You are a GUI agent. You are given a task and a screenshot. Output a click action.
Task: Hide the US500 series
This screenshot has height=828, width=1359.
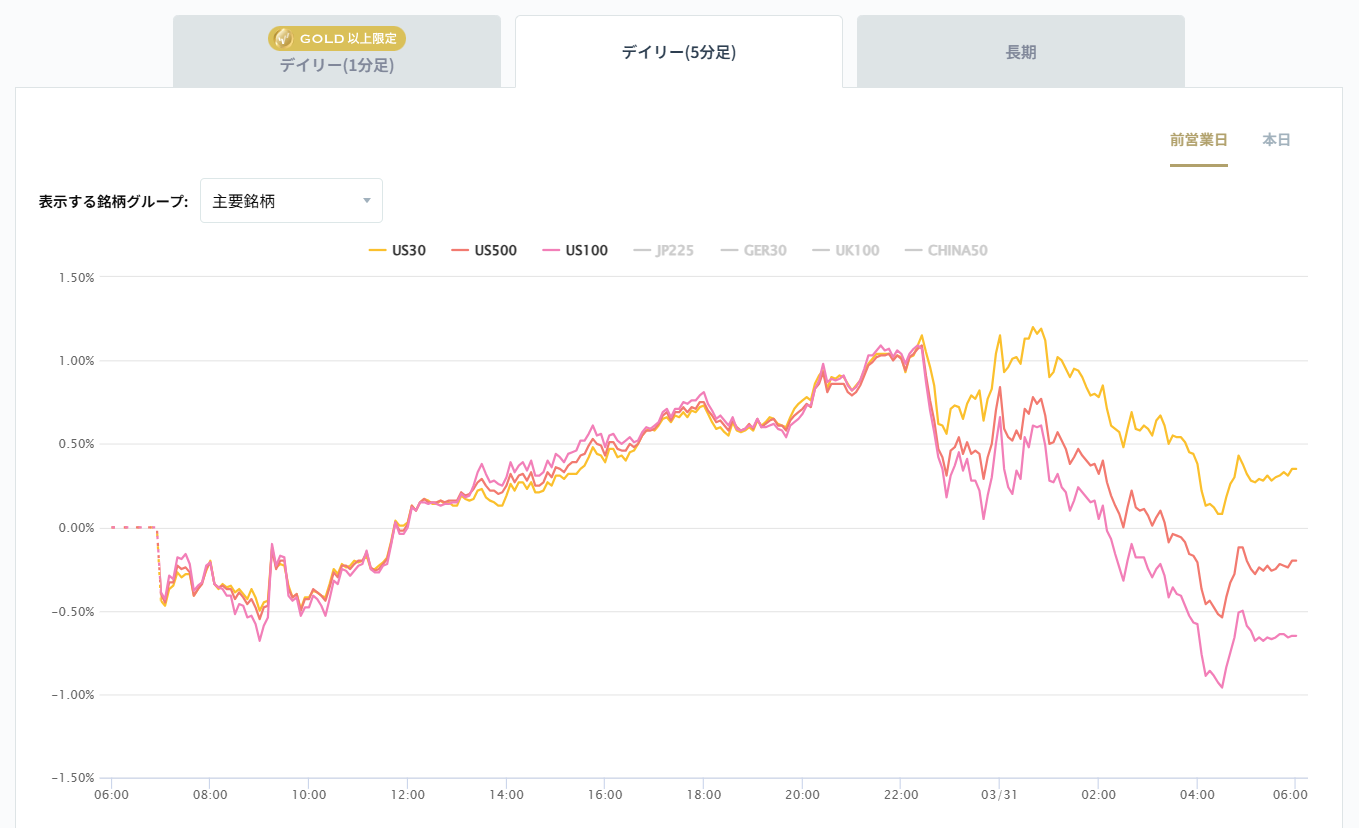tap(495, 251)
